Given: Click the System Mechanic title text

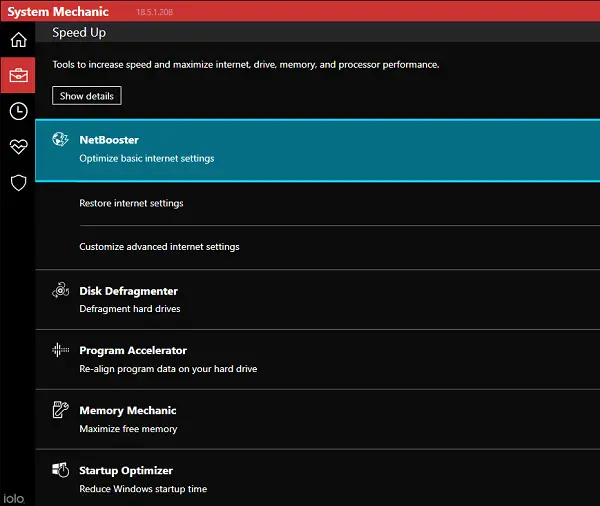Looking at the screenshot, I should pos(58,11).
